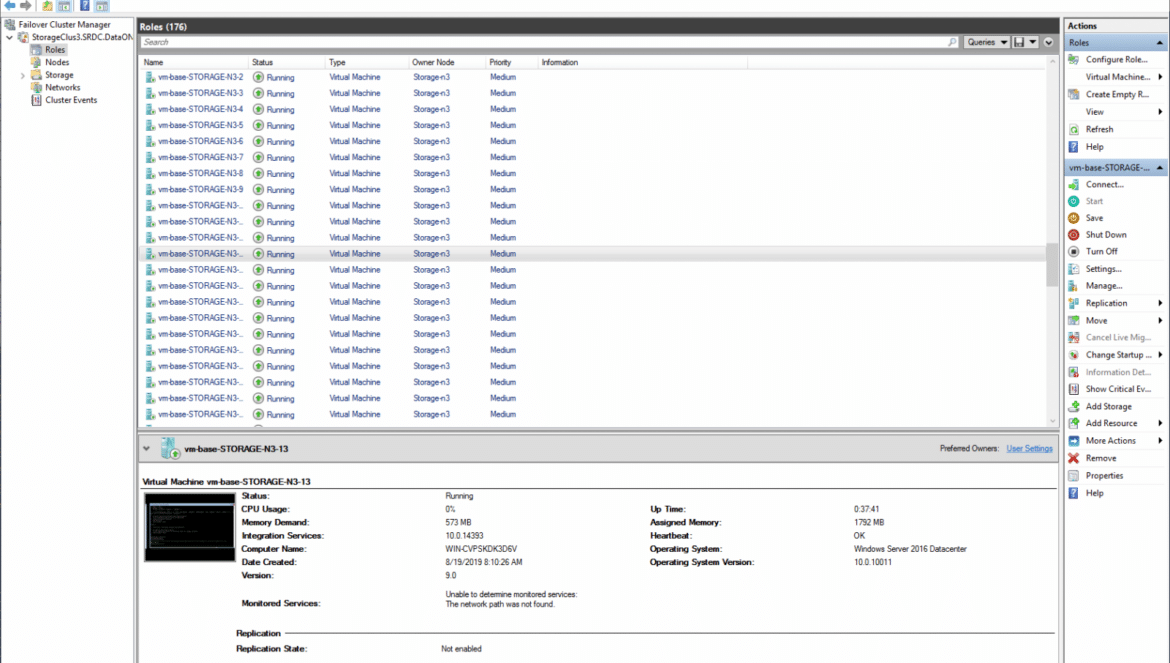The width and height of the screenshot is (1170, 663).
Task: Open VM settings via the Settings icon
Action: (1074, 269)
